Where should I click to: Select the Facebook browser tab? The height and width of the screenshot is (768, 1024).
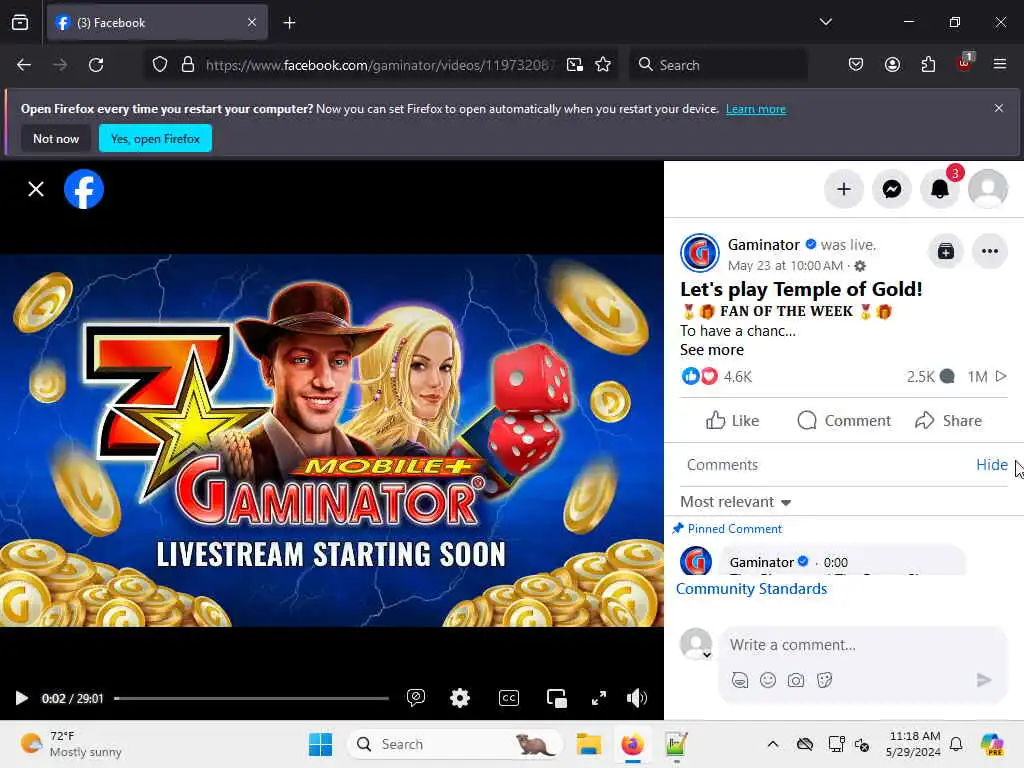tap(157, 23)
